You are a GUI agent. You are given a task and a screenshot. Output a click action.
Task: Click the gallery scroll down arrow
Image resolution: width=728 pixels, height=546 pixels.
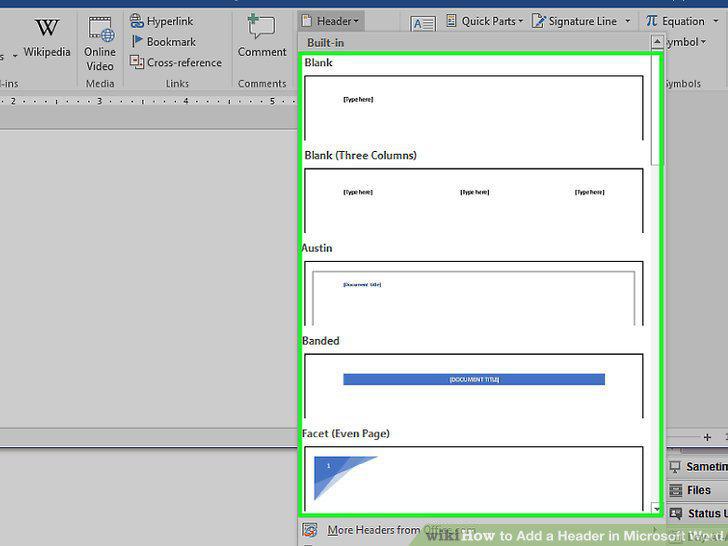point(656,508)
